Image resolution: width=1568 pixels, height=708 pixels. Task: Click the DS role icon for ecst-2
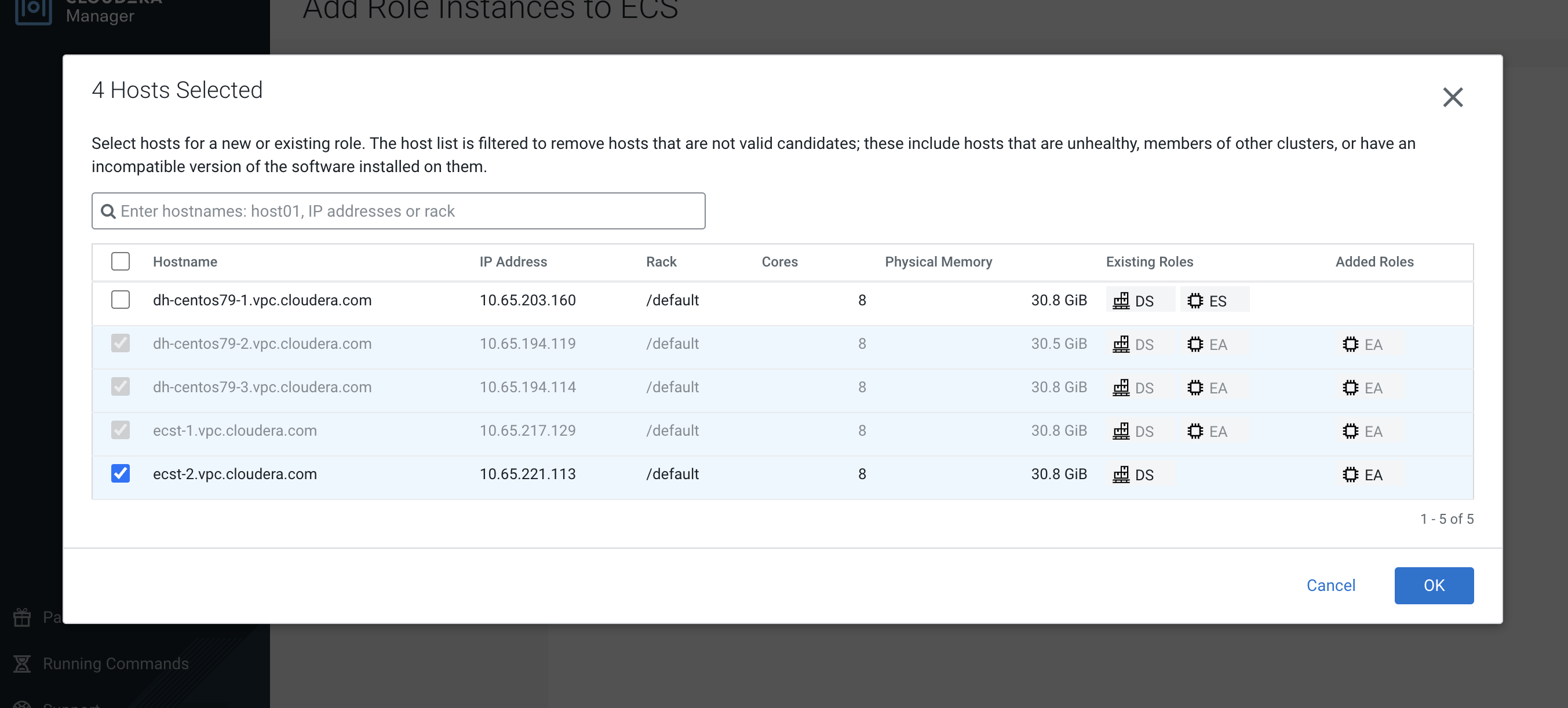click(x=1121, y=475)
